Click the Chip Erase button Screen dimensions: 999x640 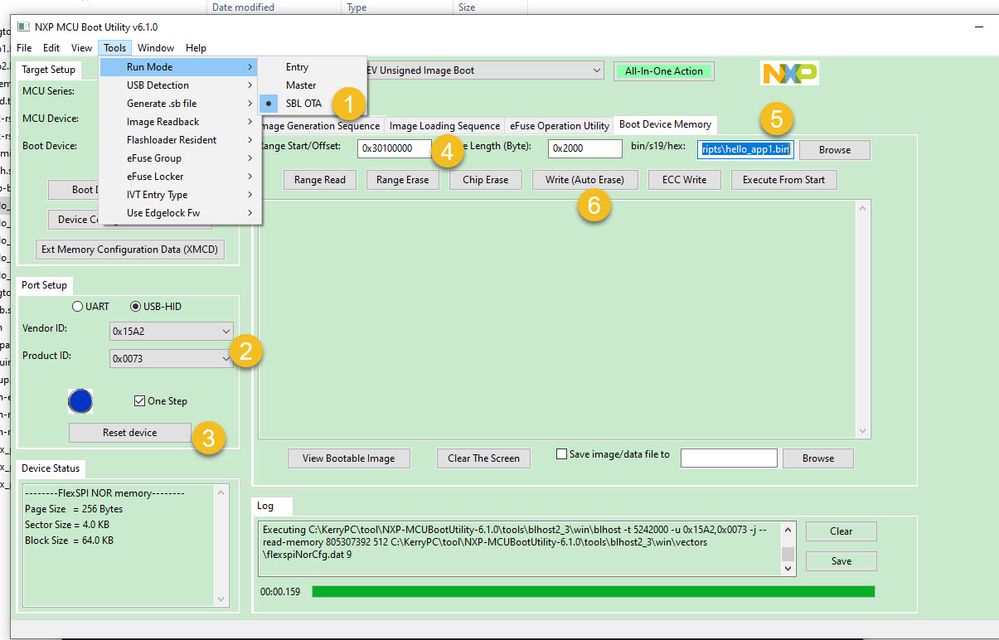coord(485,180)
